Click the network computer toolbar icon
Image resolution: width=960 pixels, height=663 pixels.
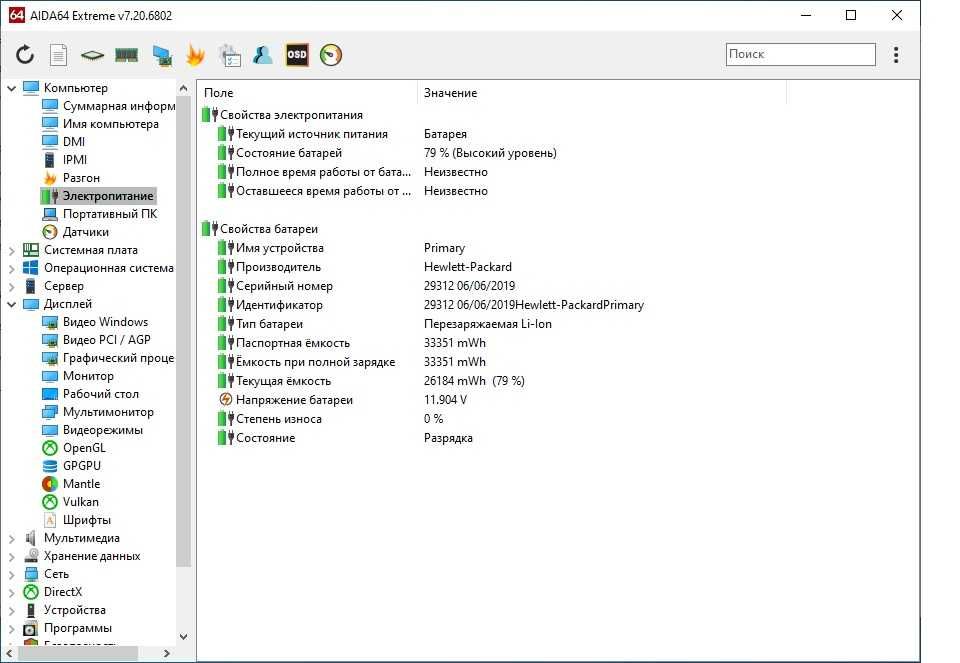(x=162, y=56)
